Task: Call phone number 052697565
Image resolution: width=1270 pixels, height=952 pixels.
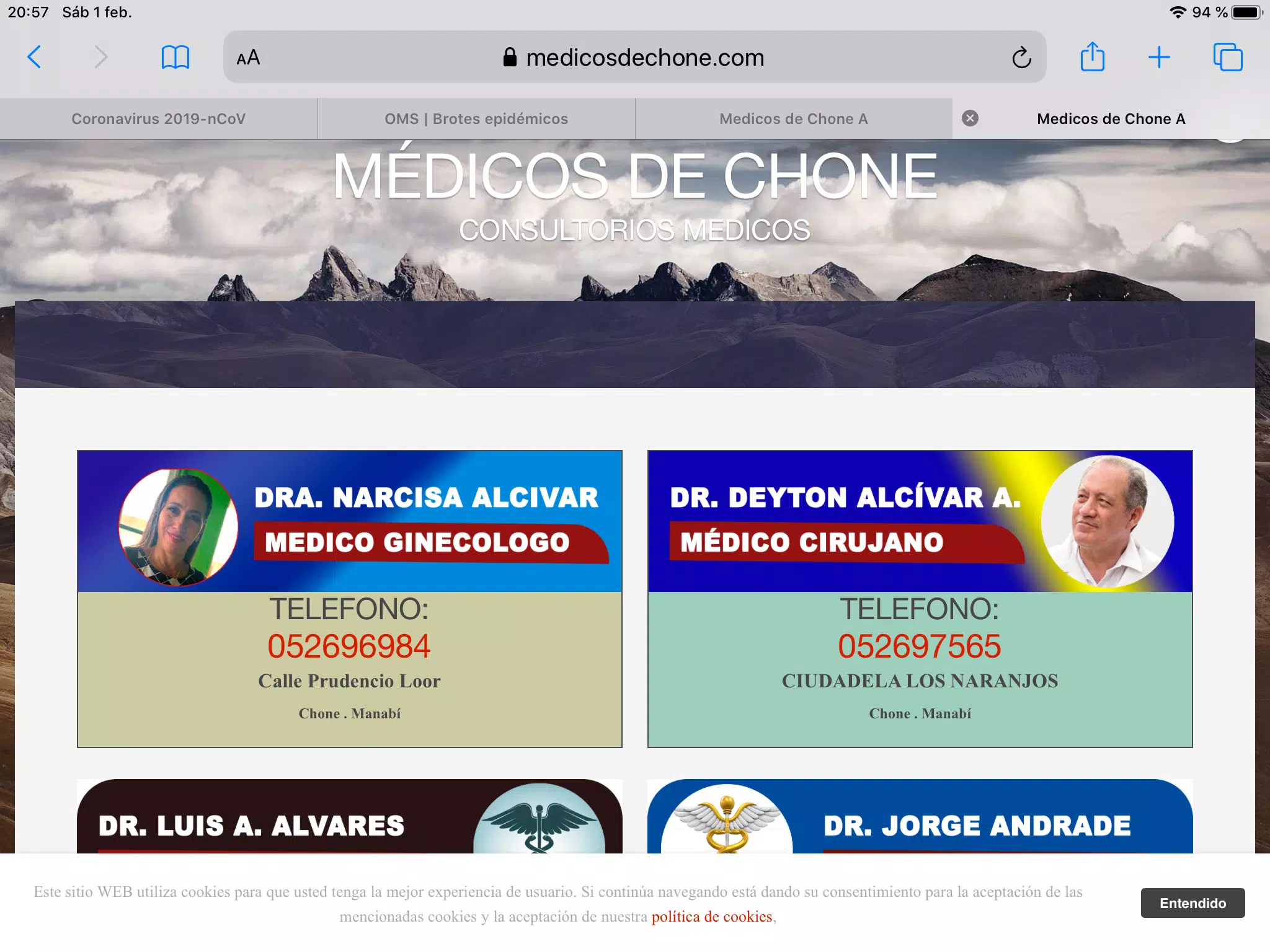Action: 920,646
